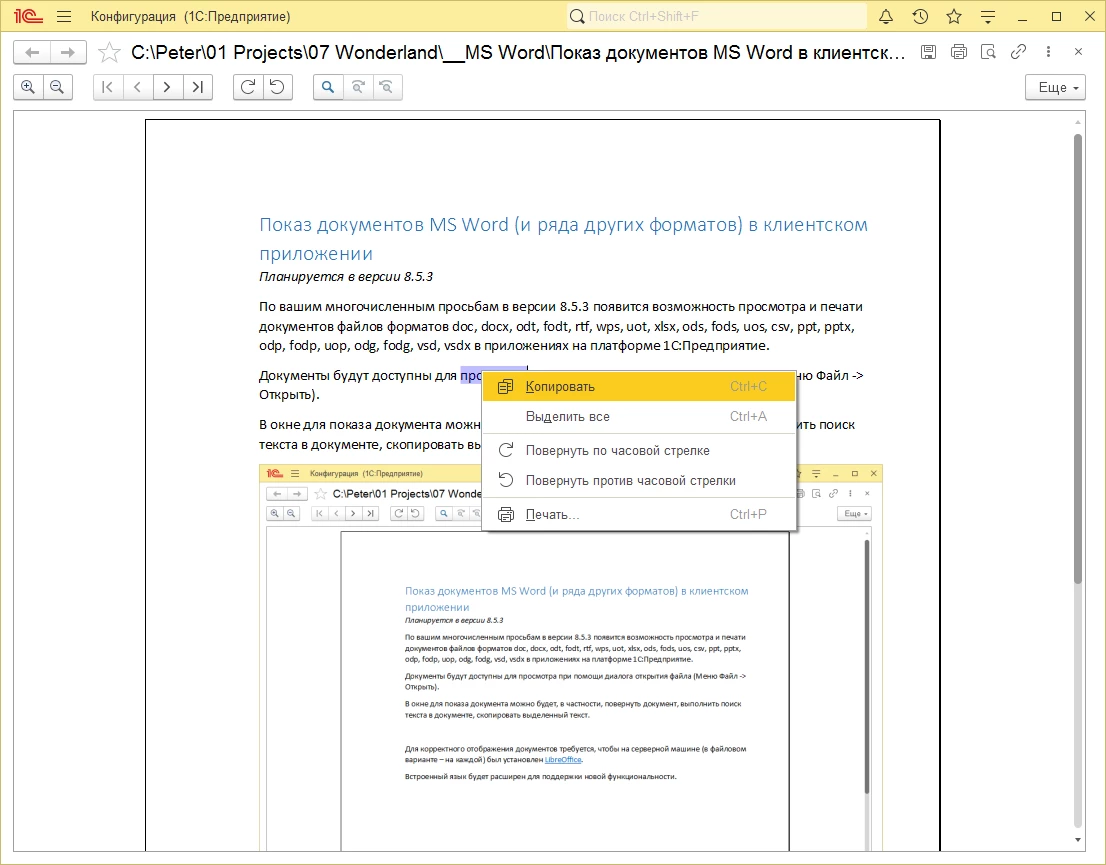Viewport: 1106px width, 865px height.
Task: Open notifications bell
Action: (x=886, y=16)
